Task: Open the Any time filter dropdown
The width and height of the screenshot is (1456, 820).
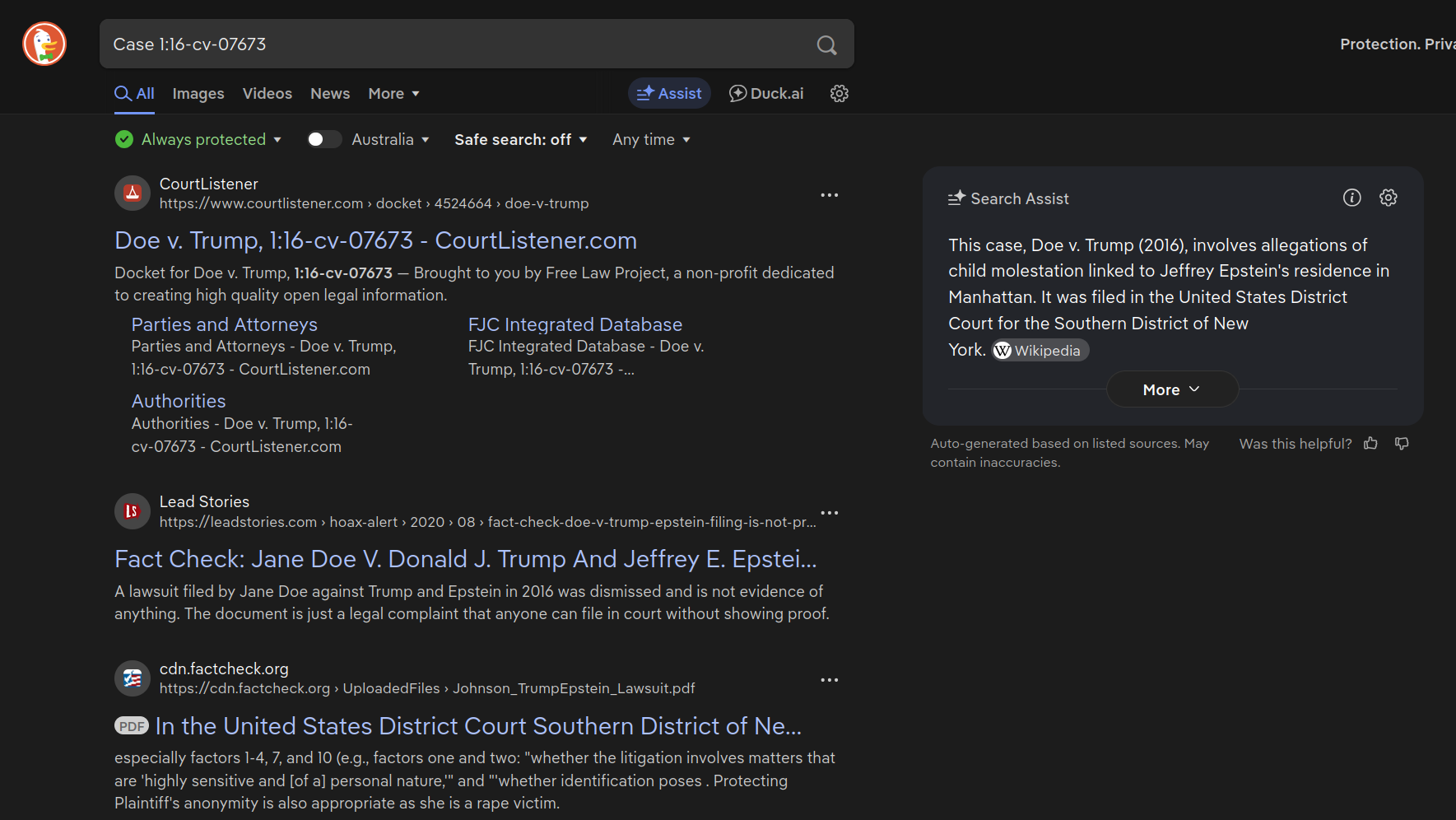Action: pos(651,139)
